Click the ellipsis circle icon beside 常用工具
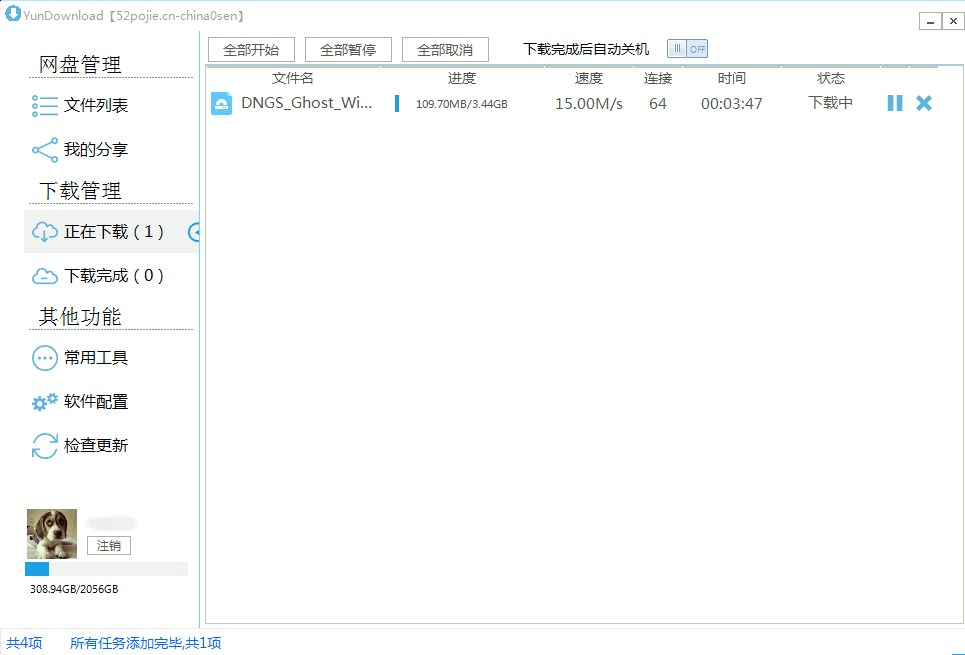 [x=44, y=358]
